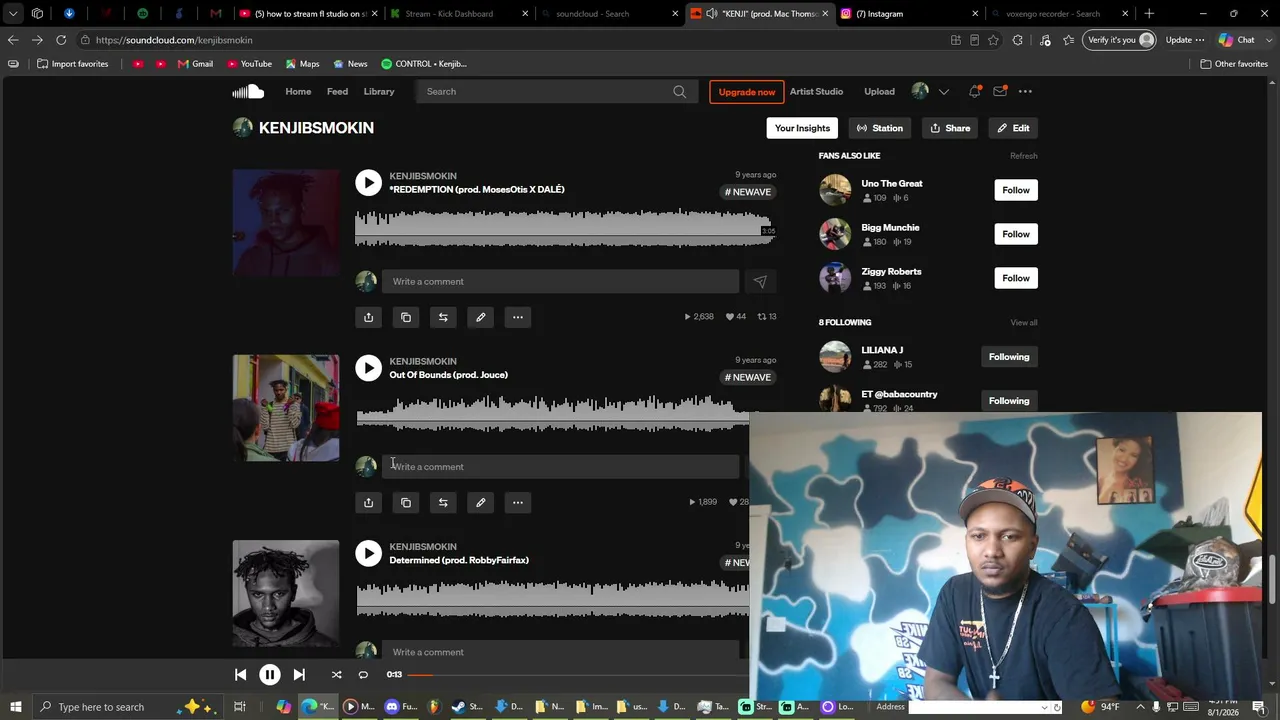Open the SoundCloud header more menu
The width and height of the screenshot is (1280, 720).
coord(1025,92)
